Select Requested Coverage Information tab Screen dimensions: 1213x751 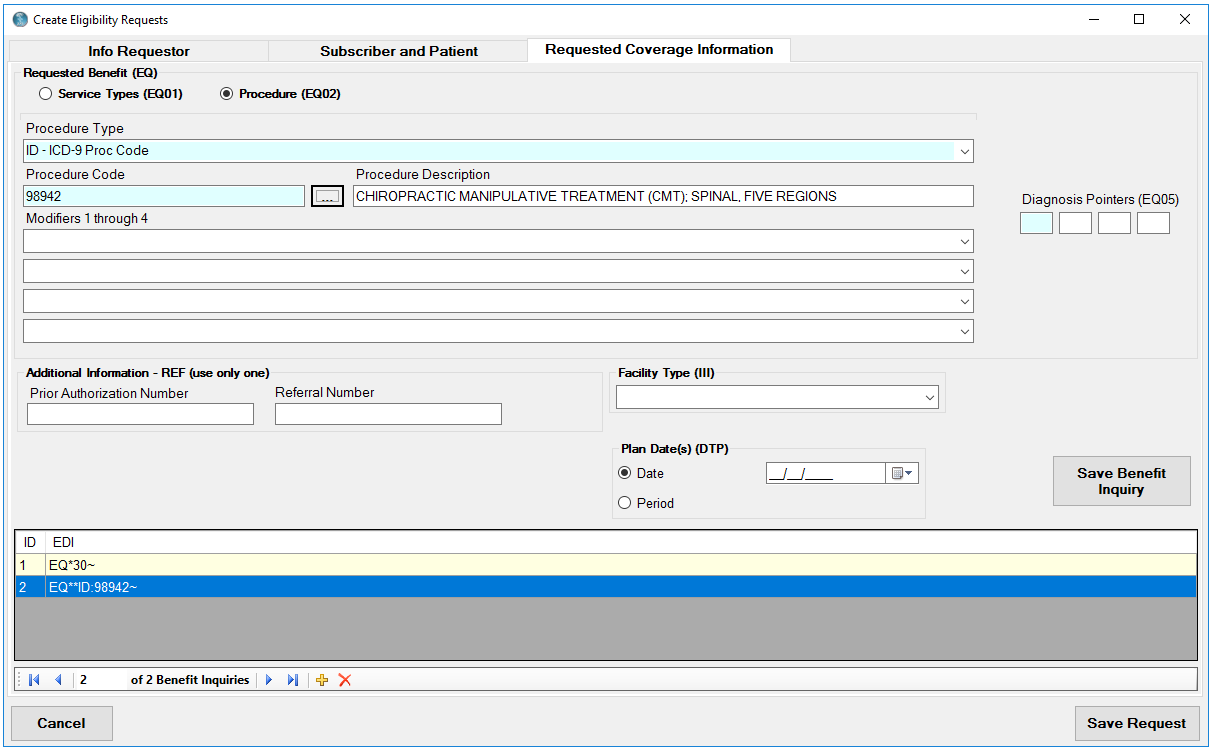click(x=659, y=49)
